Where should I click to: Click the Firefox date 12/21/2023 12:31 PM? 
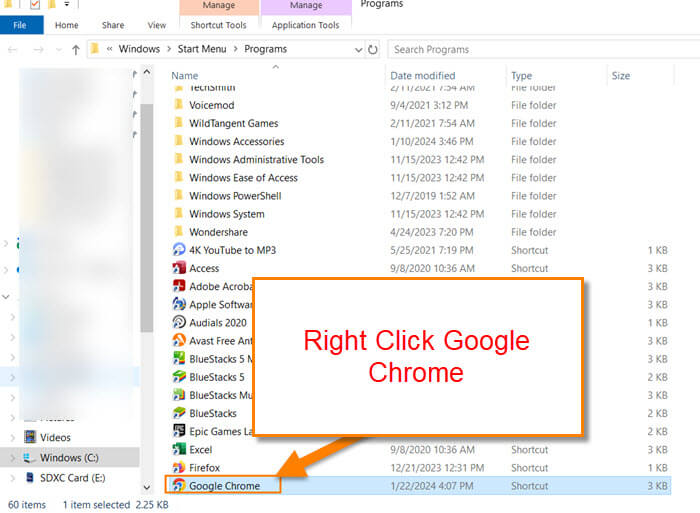(437, 468)
